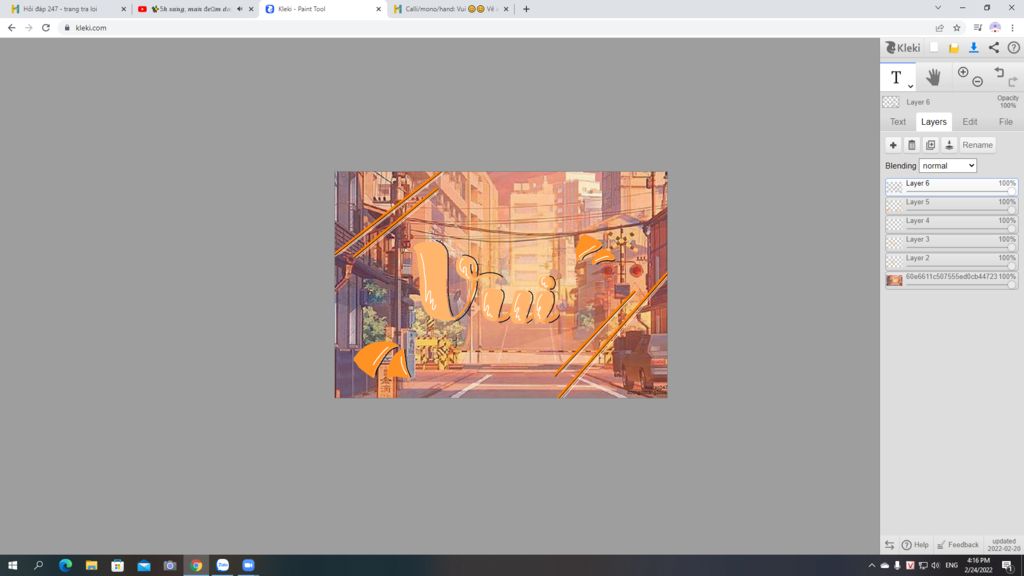Select the Text tool
The image size is (1024, 576).
coord(895,77)
